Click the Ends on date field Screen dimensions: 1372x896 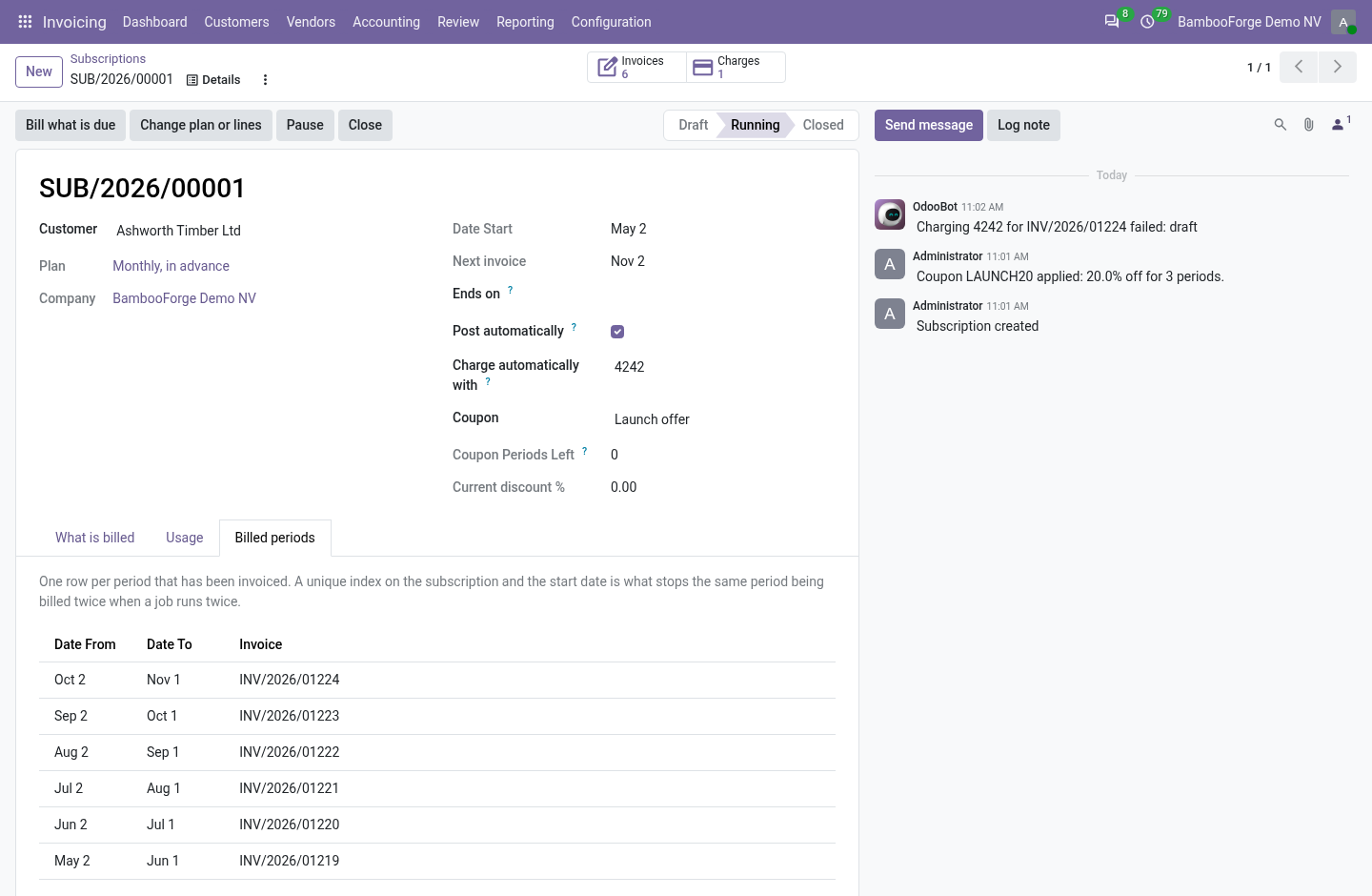click(723, 294)
